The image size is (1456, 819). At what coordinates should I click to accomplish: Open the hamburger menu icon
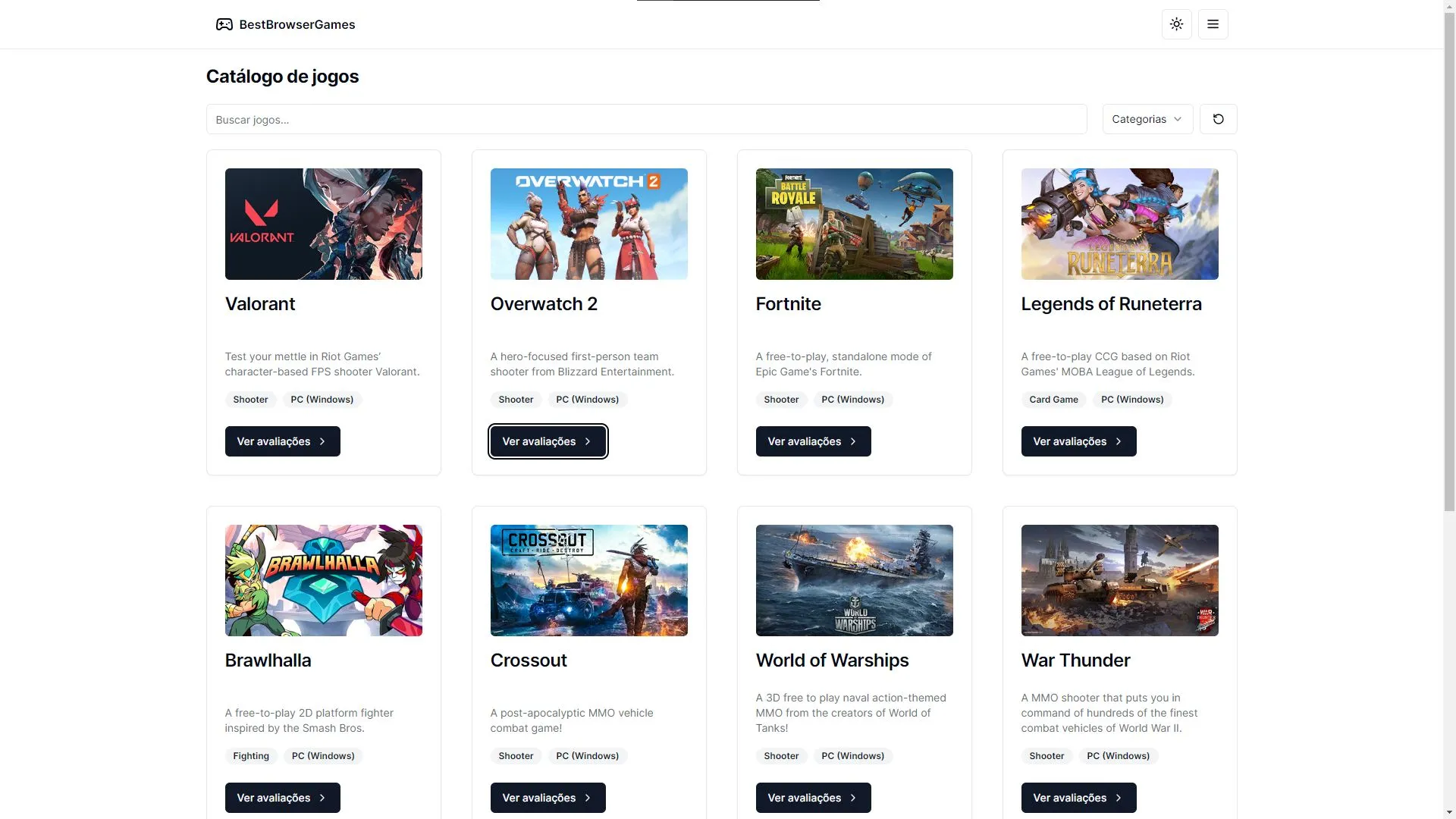(1213, 24)
